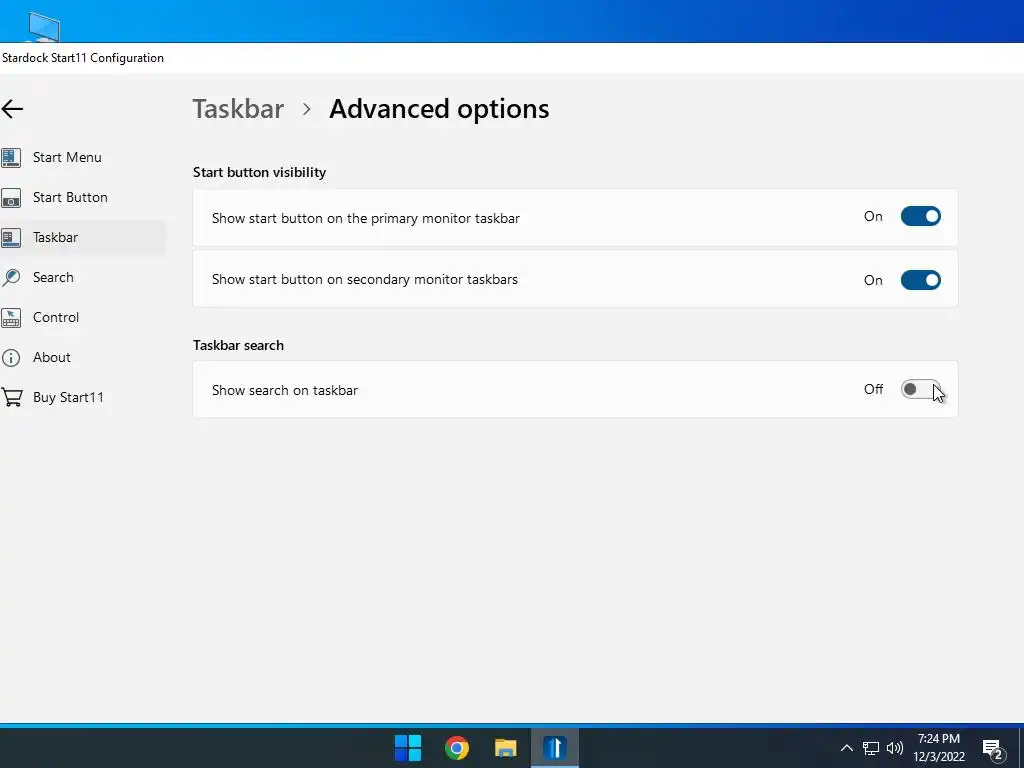Open the Control settings section
Image resolution: width=1024 pixels, height=768 pixels.
[56, 317]
